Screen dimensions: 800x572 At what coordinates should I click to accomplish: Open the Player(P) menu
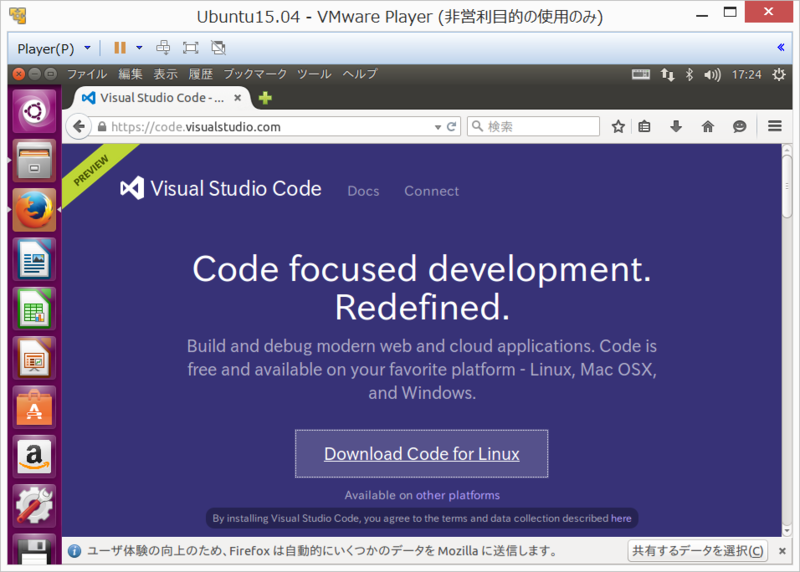(54, 48)
